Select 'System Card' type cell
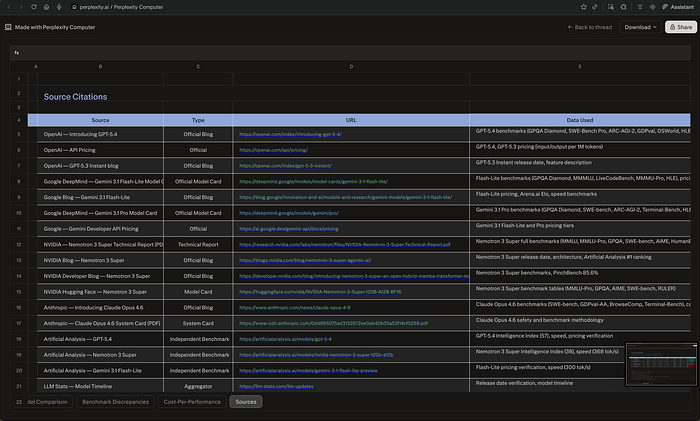This screenshot has height=421, width=700. click(x=198, y=323)
